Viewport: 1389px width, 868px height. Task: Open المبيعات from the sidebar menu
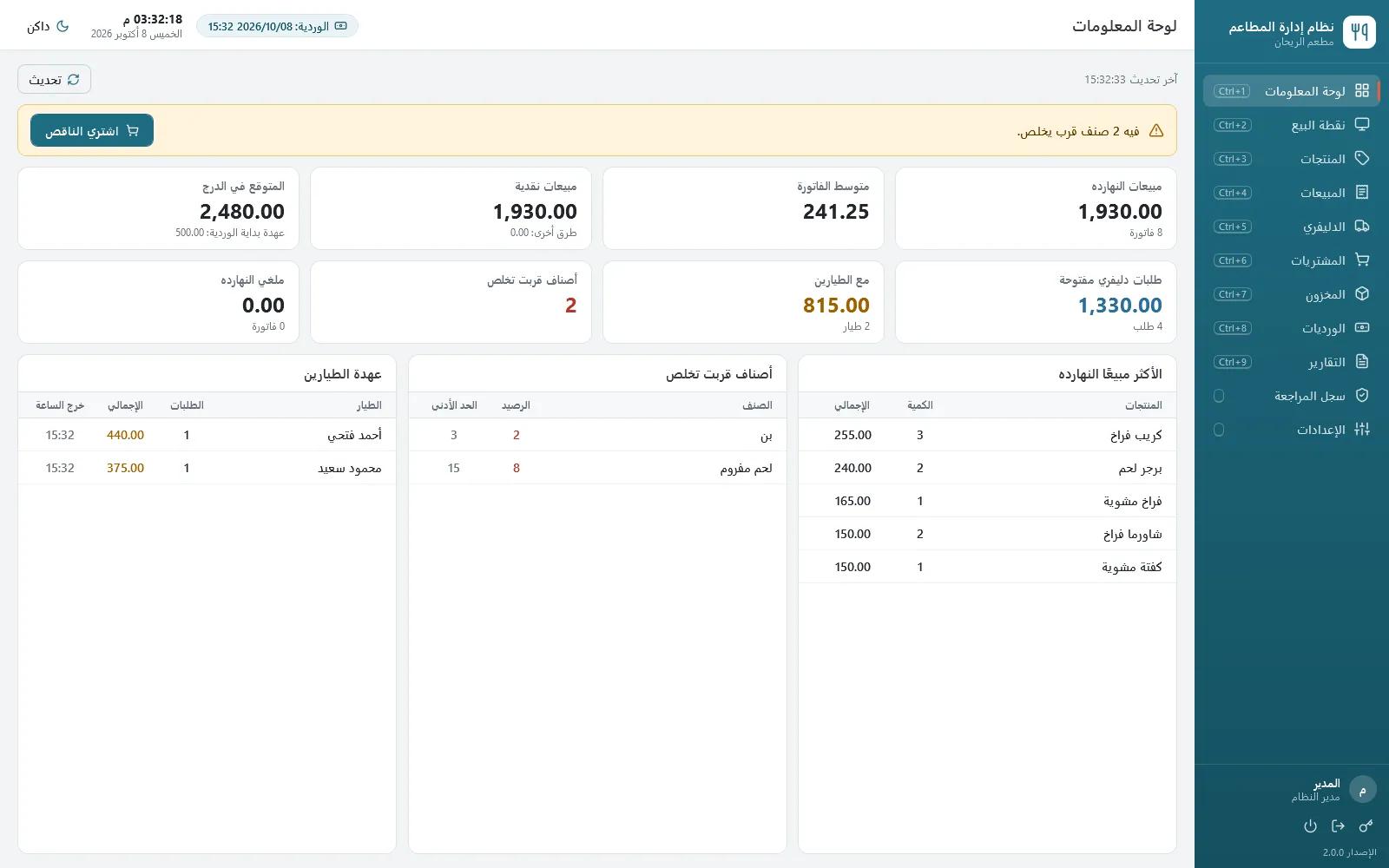pos(1291,193)
